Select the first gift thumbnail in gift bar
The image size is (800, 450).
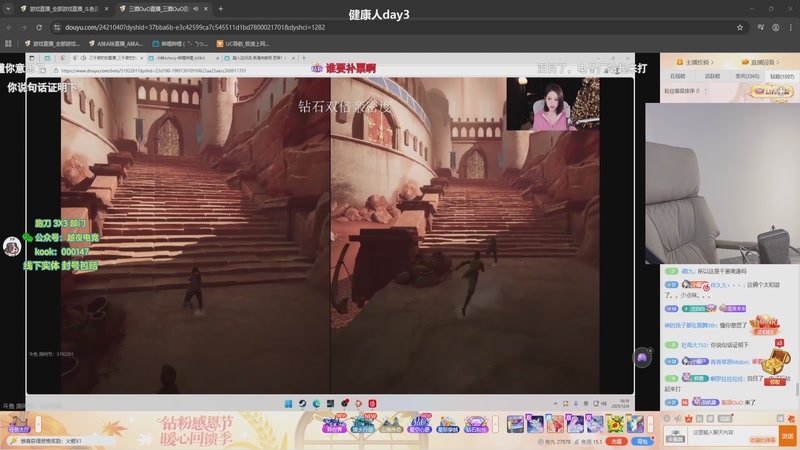click(515, 424)
